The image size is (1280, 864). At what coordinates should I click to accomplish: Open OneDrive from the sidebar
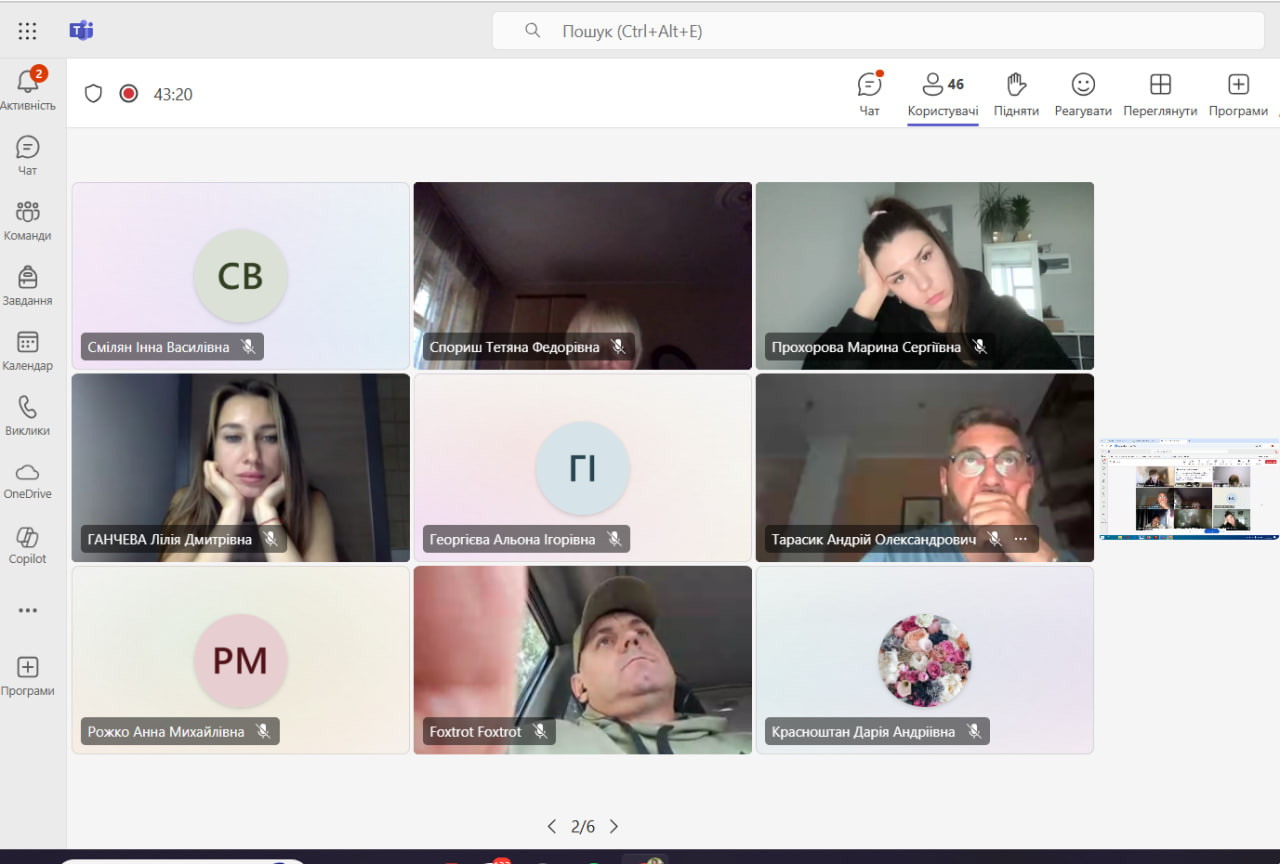click(28, 474)
